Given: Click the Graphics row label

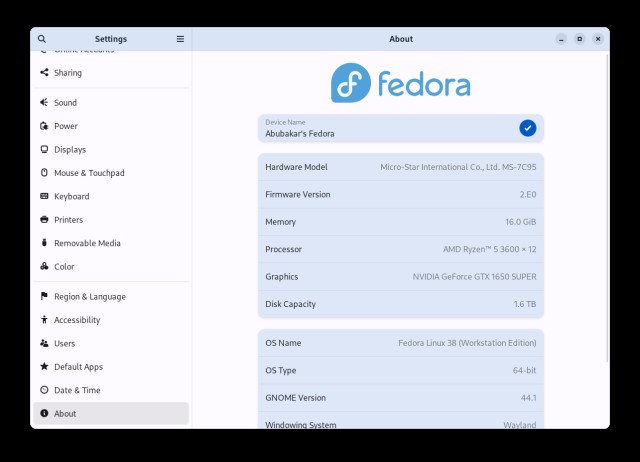Looking at the screenshot, I should click(x=282, y=276).
